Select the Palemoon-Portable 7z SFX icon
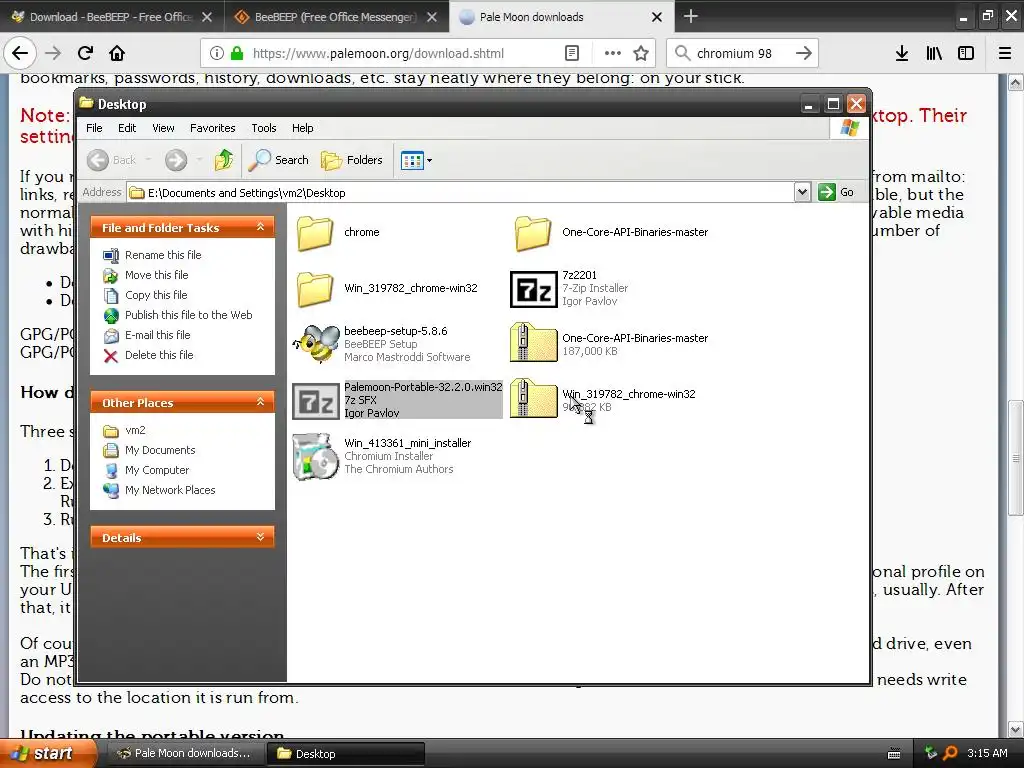This screenshot has width=1024, height=768. (315, 400)
